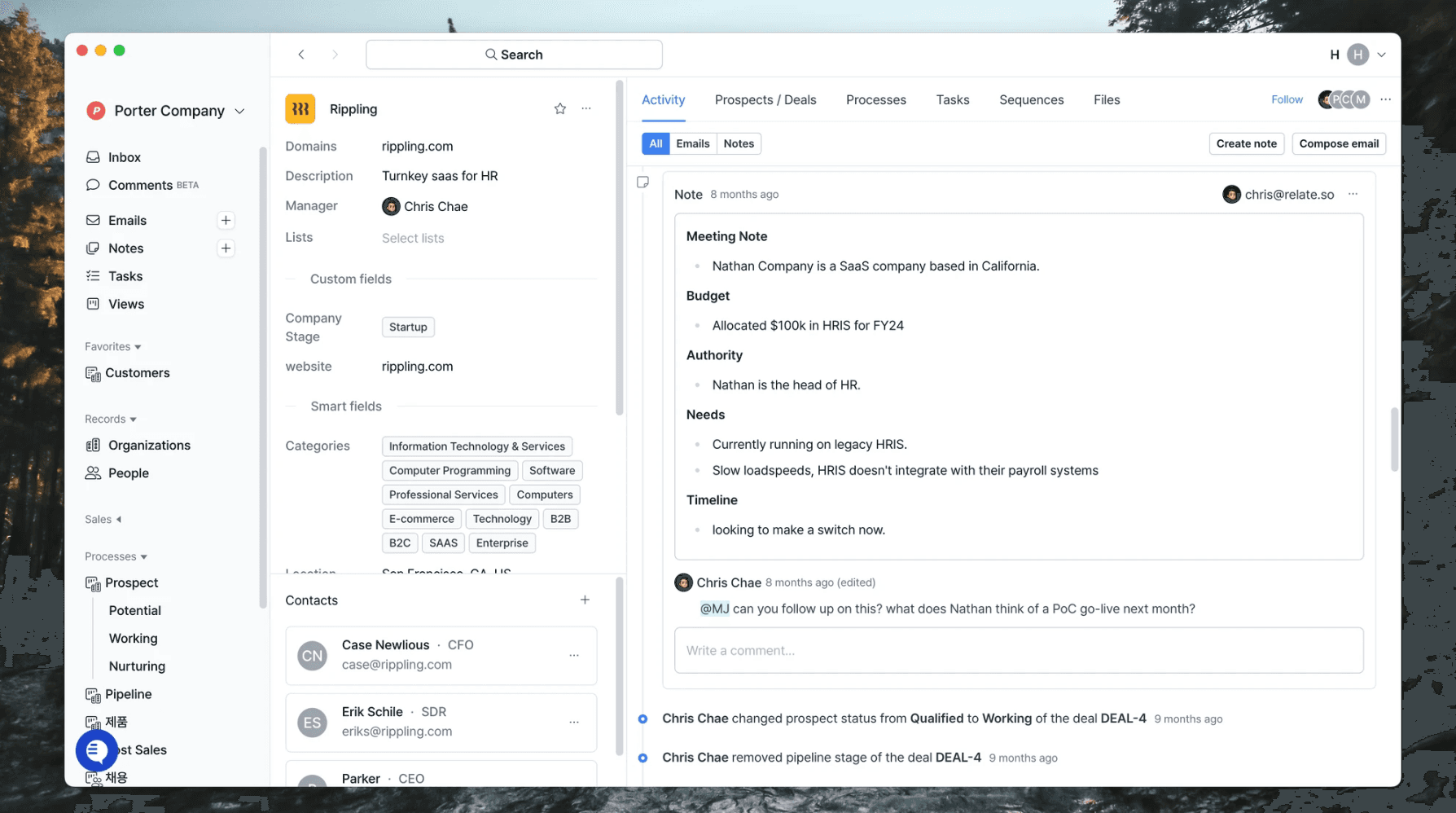
Task: Click the Compose email button
Action: pyautogui.click(x=1339, y=143)
